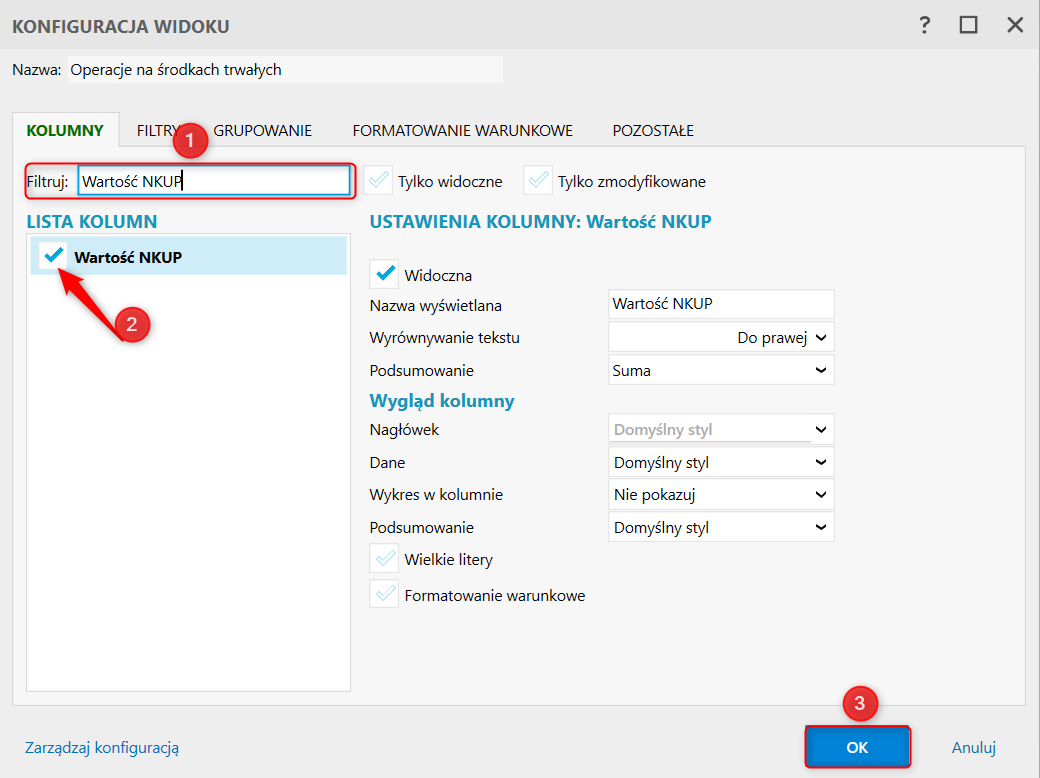Open the Dane style dropdown
This screenshot has width=1040, height=778.
coord(721,463)
